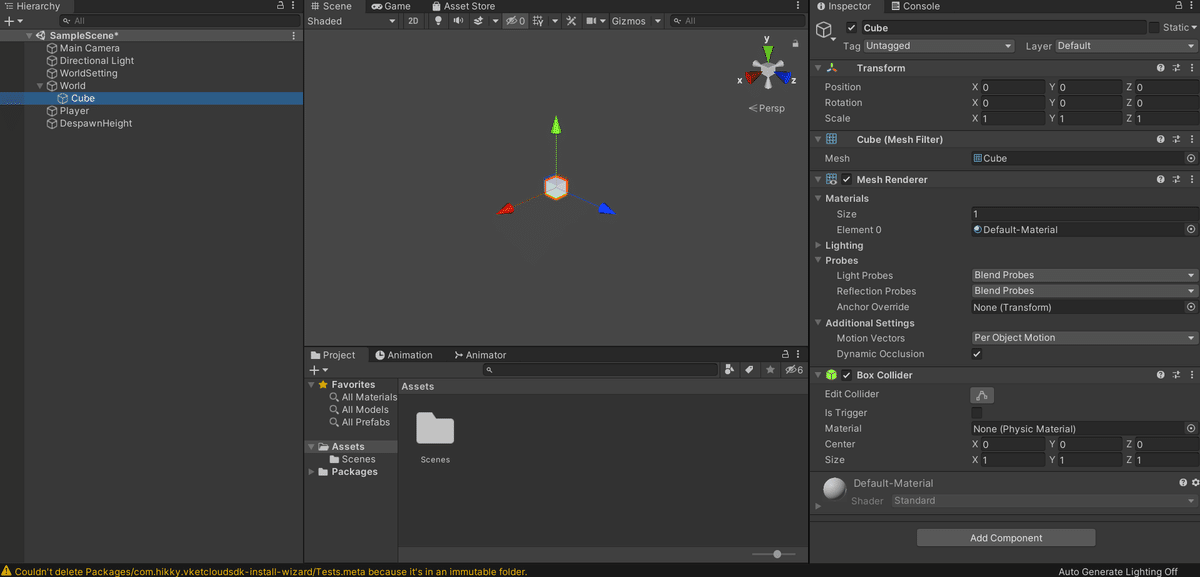Viewport: 1200px width, 577px height.
Task: Open the Scenes folder thumbnail in Assets
Action: tap(435, 429)
